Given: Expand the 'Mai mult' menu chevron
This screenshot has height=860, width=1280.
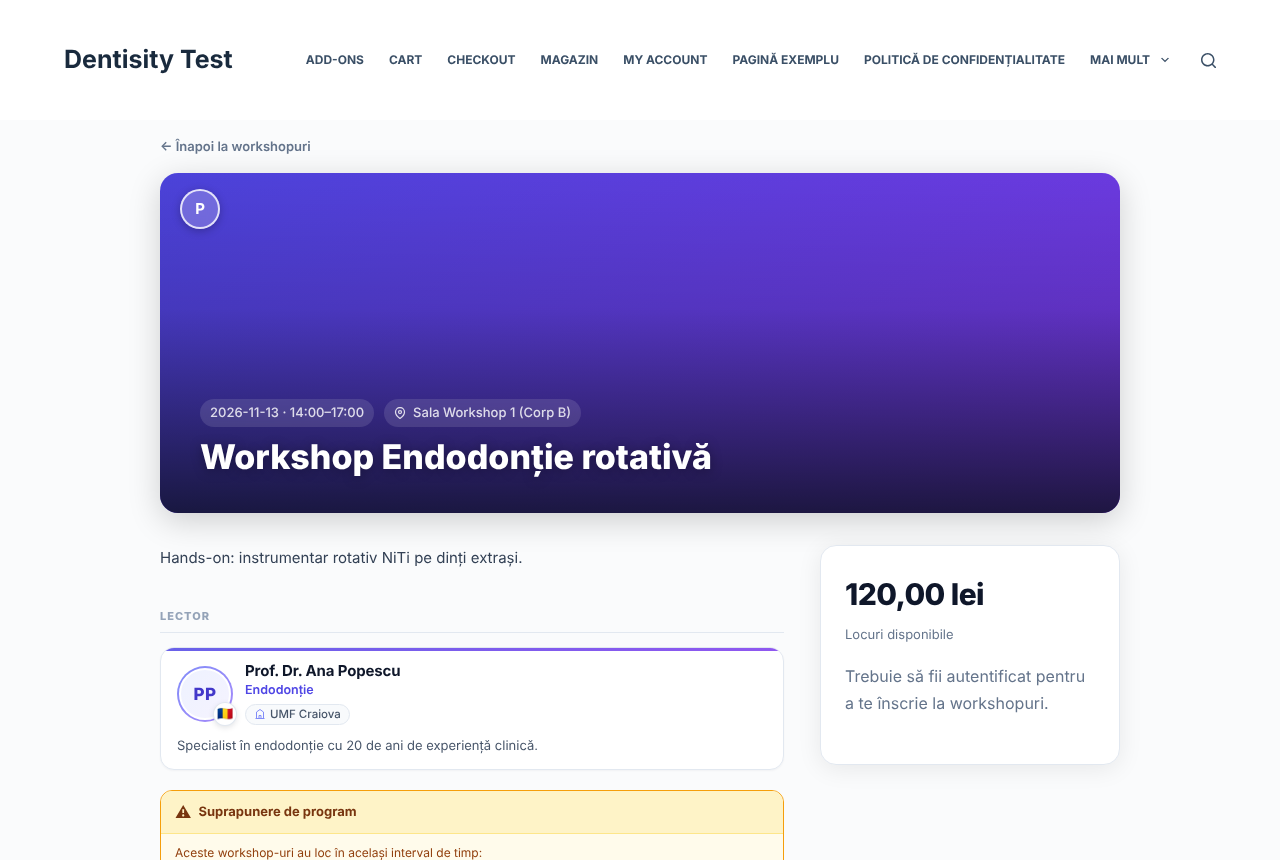Looking at the screenshot, I should tap(1165, 60).
